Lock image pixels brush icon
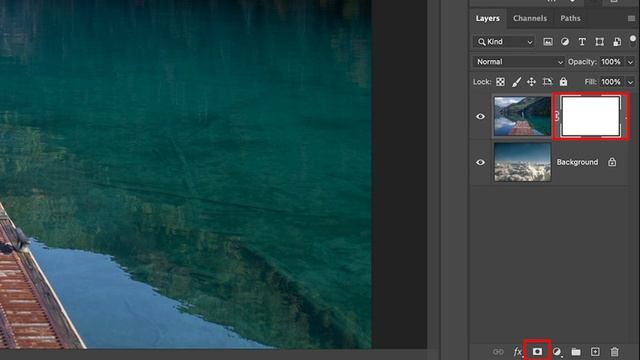The width and height of the screenshot is (640, 360). [x=516, y=82]
